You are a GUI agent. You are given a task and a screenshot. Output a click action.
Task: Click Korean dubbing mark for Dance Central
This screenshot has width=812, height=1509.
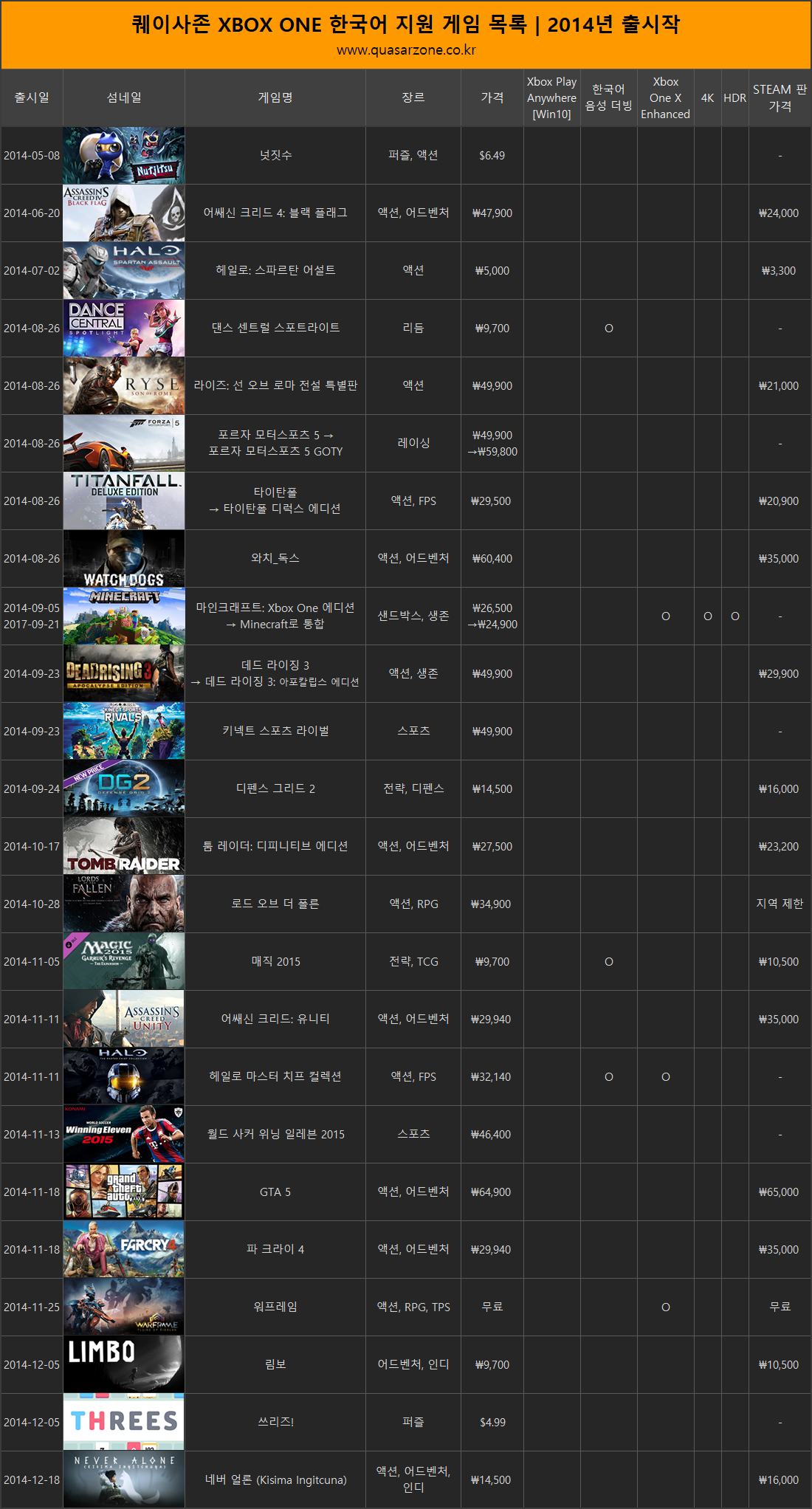coord(609,329)
